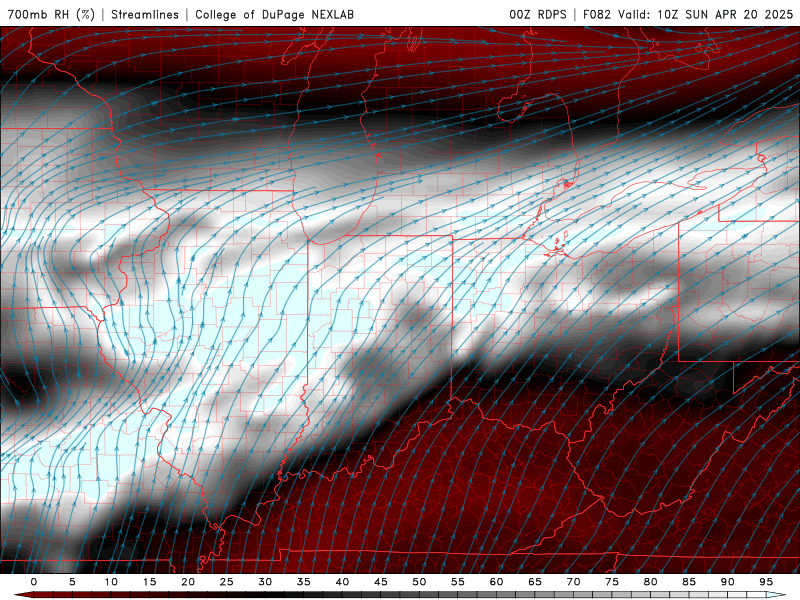Screen dimensions: 800x600
Task: Click the '10' value on the color scale
Action: (x=111, y=582)
